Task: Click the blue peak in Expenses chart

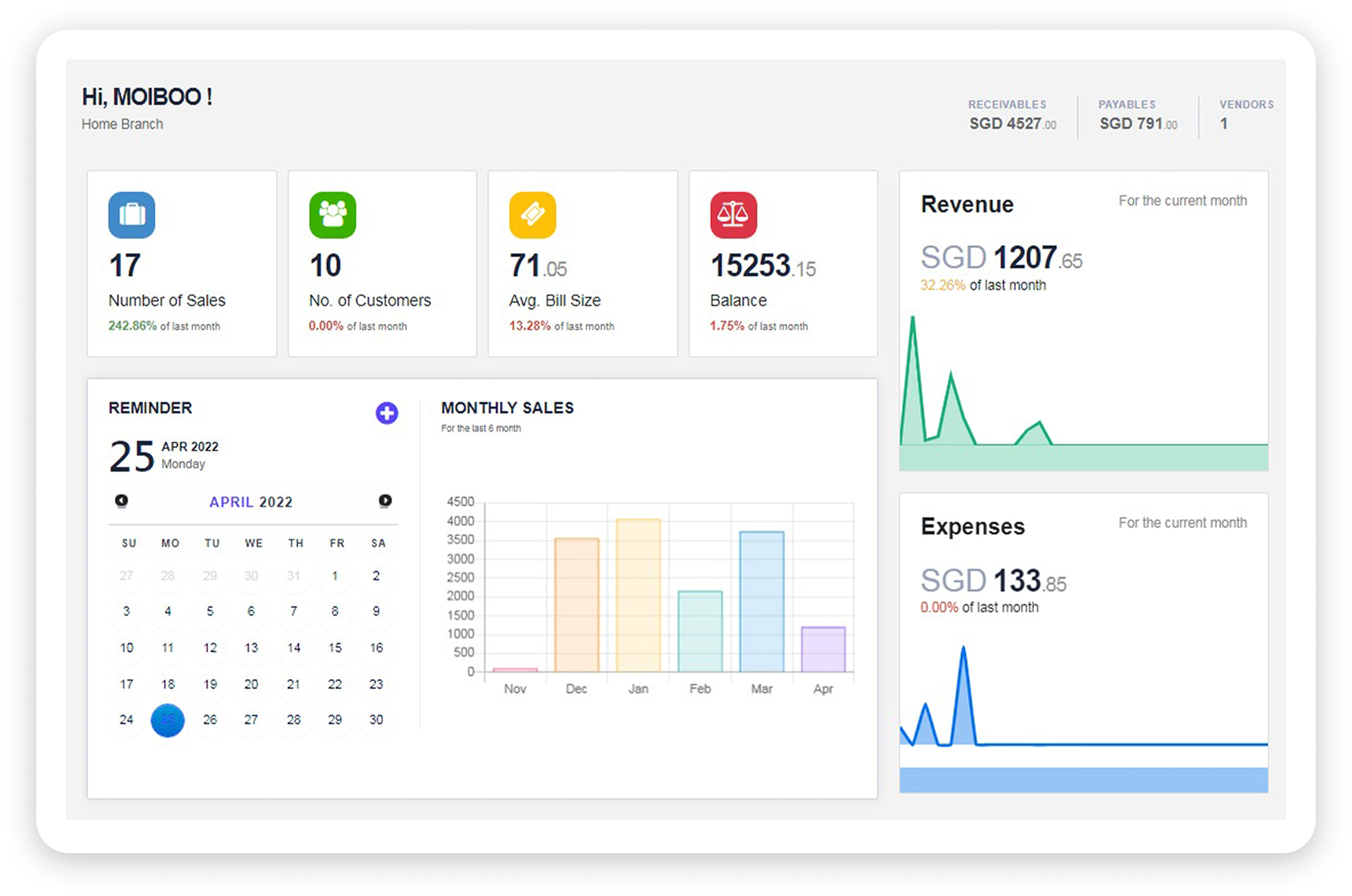Action: pyautogui.click(x=963, y=649)
